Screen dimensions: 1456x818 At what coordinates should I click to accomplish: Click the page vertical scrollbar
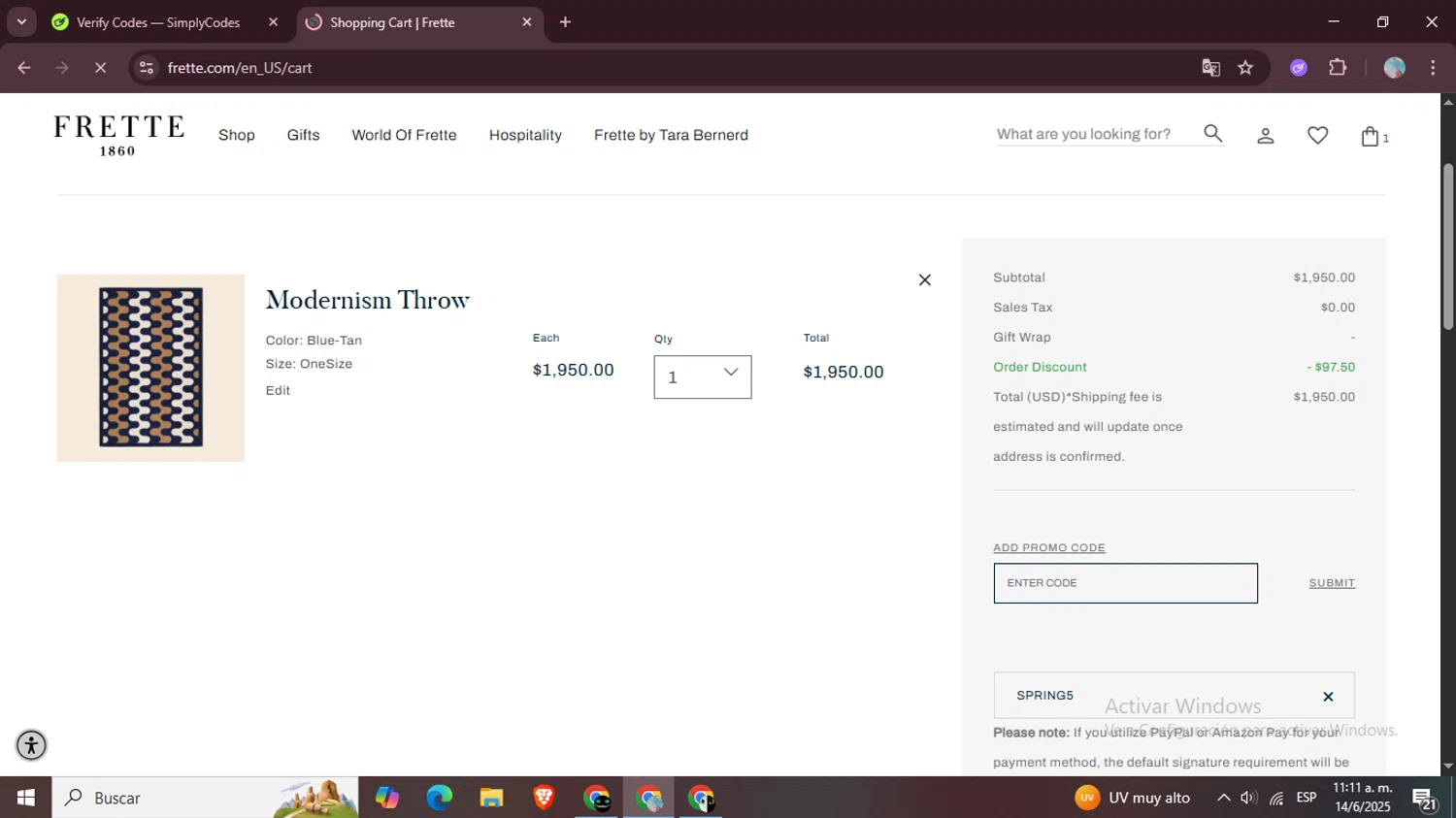pyautogui.click(x=1448, y=246)
